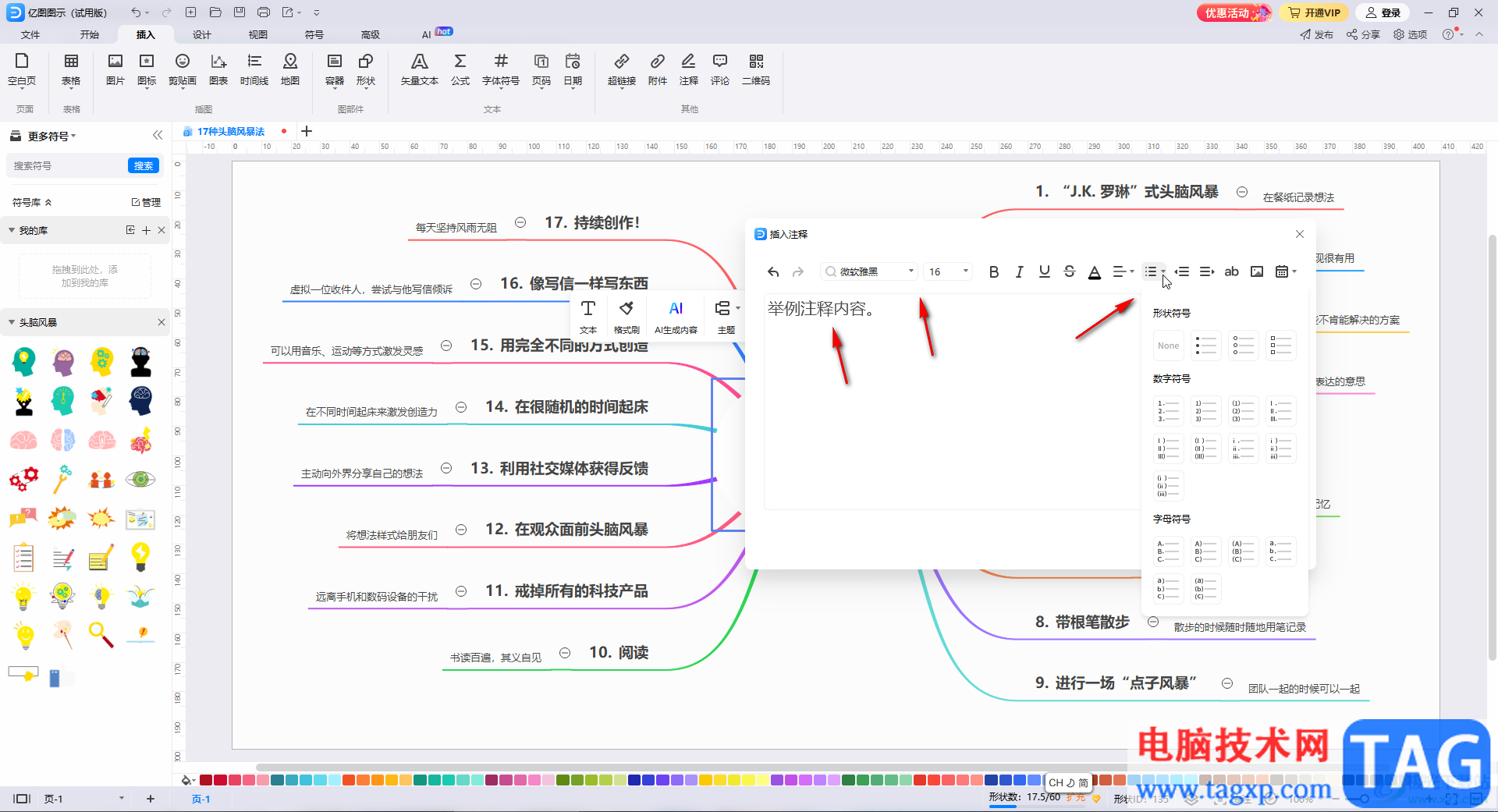Switch to the 设计 tab
1498x812 pixels.
[202, 34]
